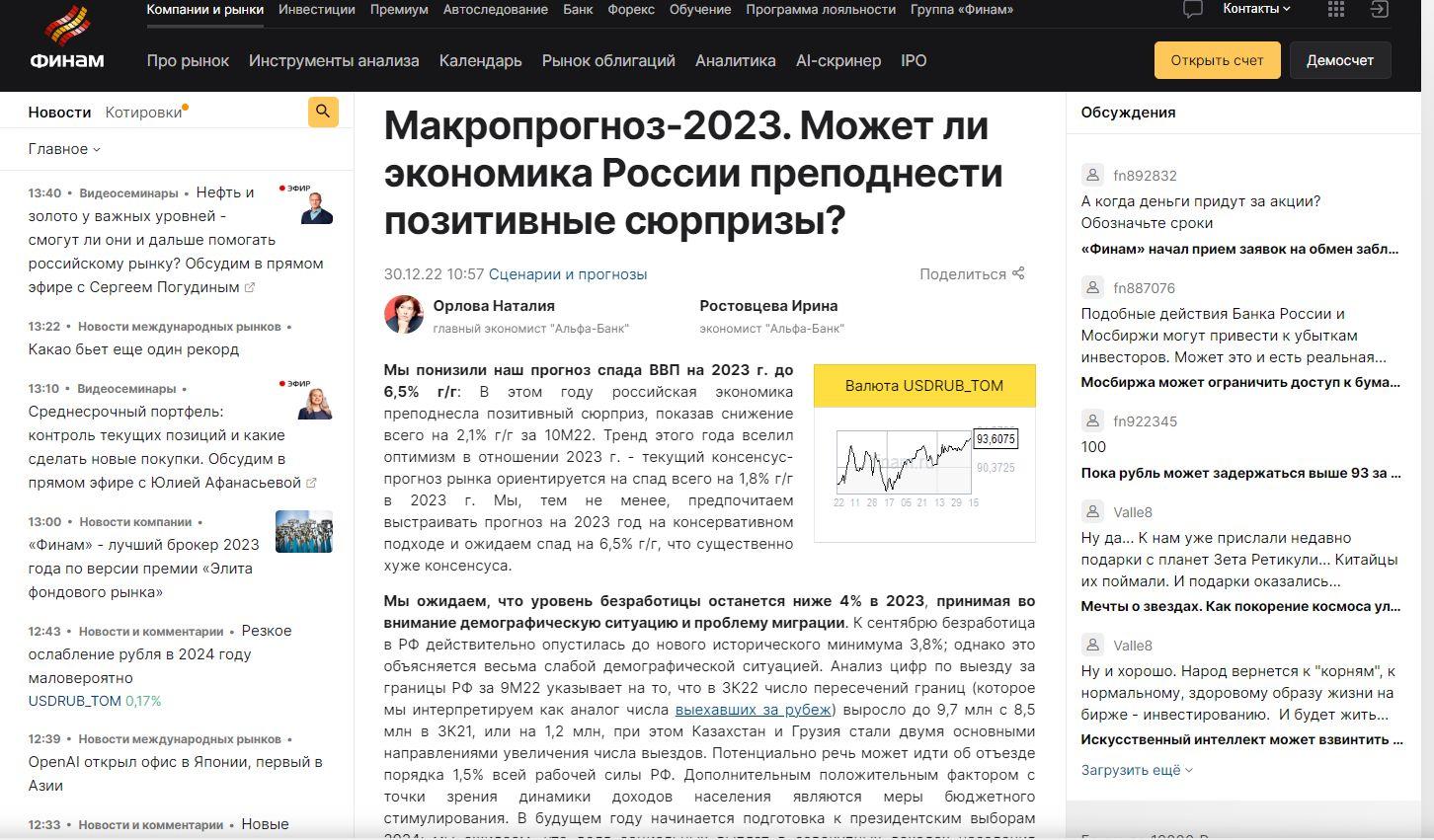This screenshot has width=1434, height=840.
Task: Open Автоследование top menu
Action: (x=496, y=10)
